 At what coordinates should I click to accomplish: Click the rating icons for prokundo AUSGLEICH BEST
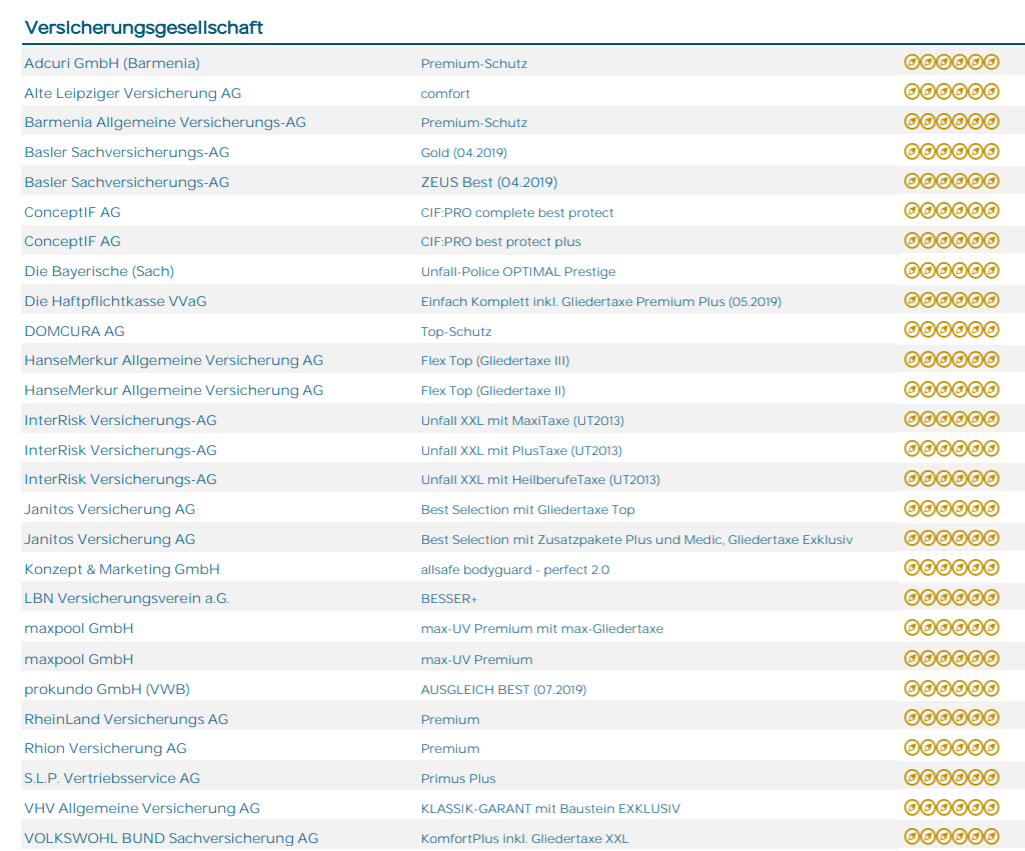[x=951, y=688]
